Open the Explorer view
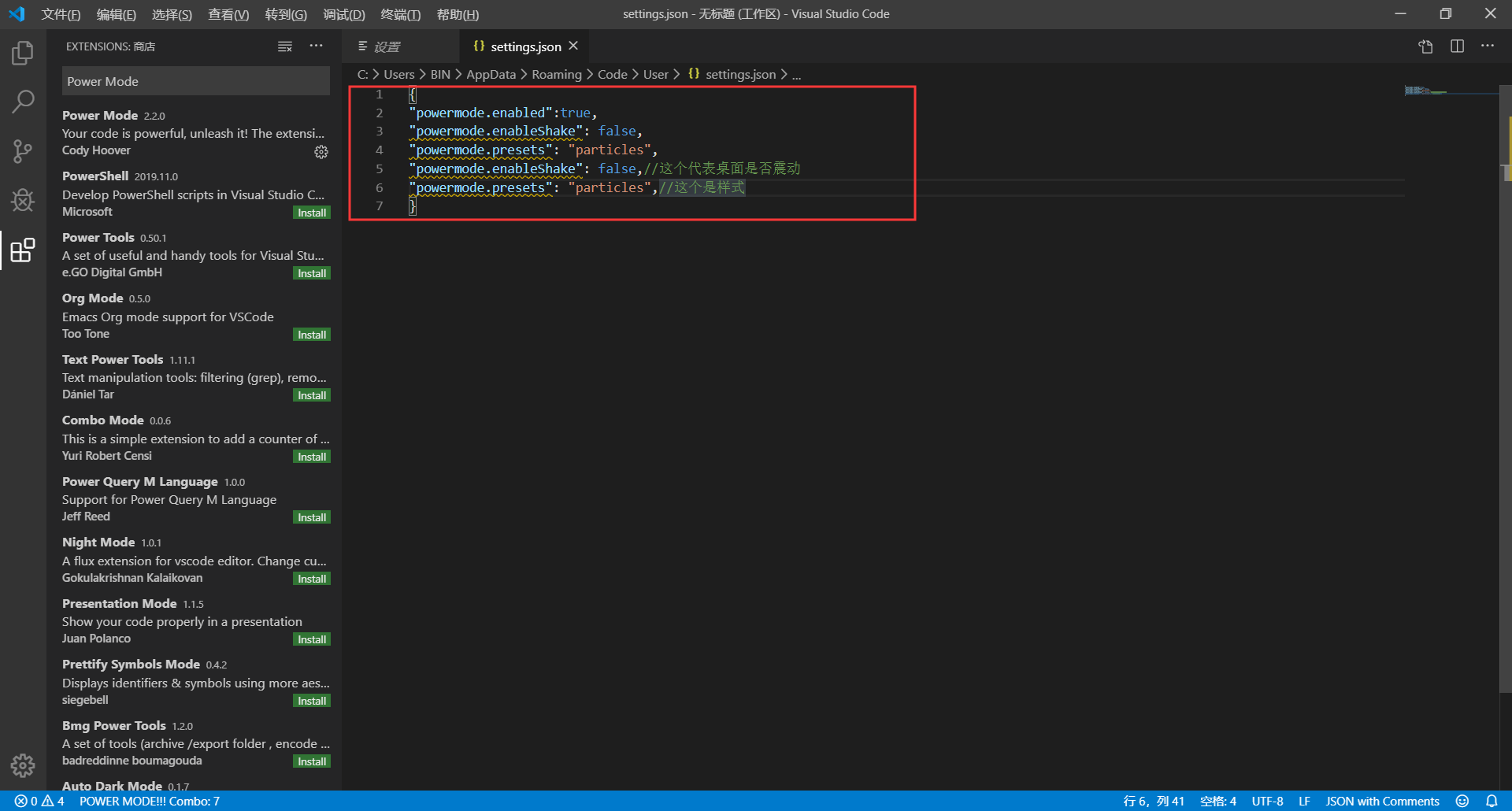 coord(21,53)
